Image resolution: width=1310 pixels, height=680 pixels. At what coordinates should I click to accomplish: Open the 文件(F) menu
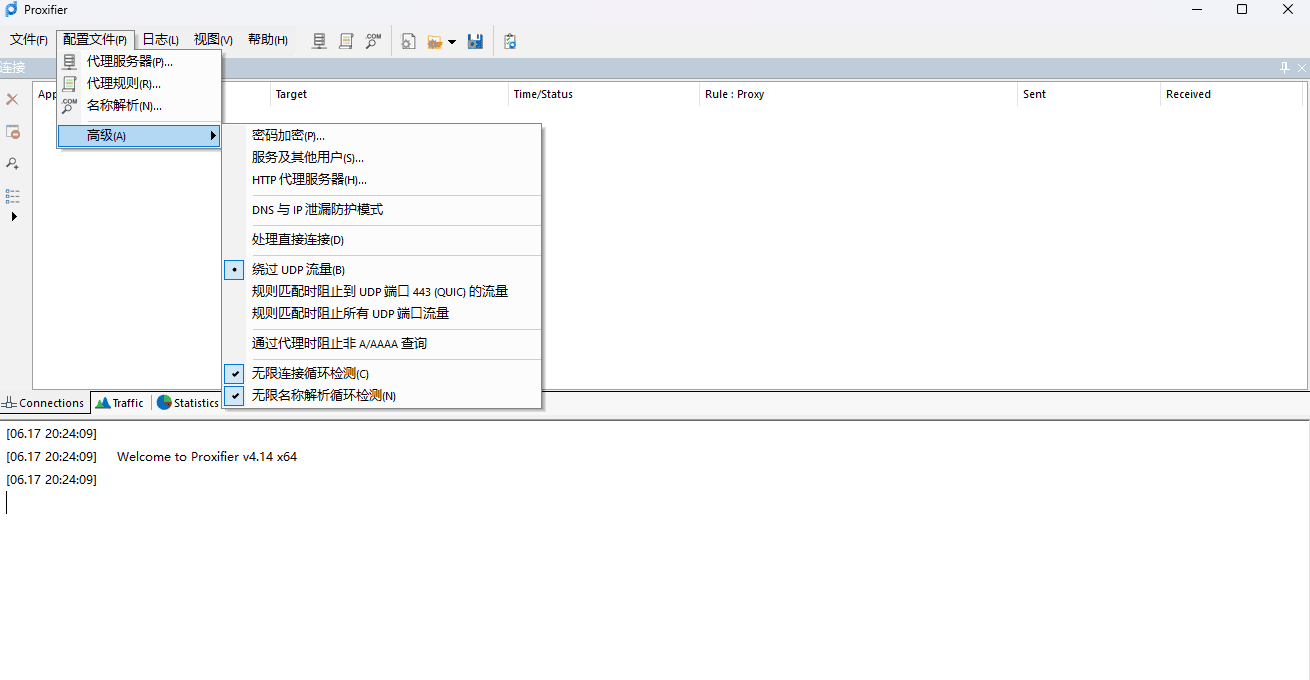pos(29,40)
